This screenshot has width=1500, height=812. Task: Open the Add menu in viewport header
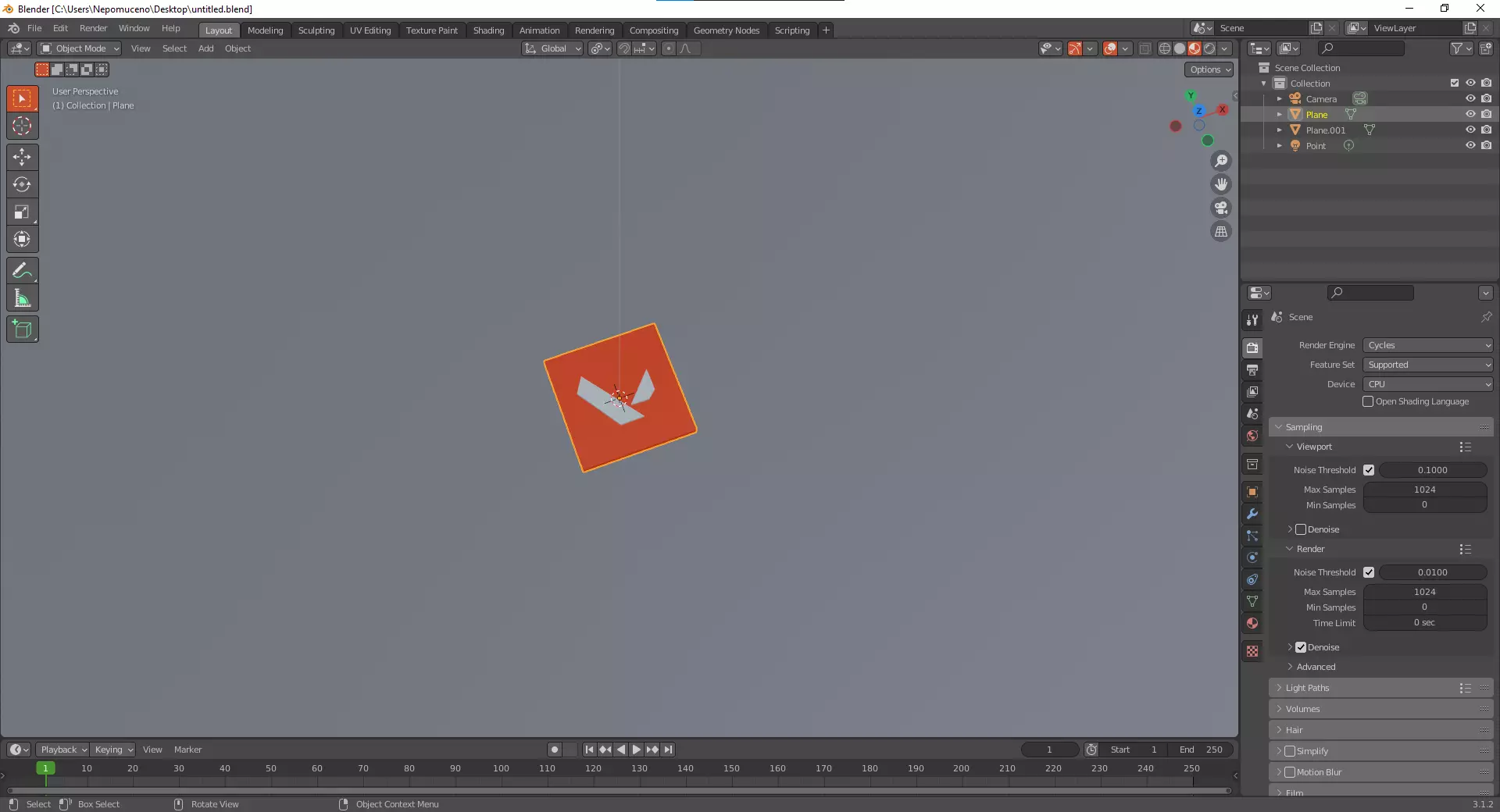[x=206, y=48]
